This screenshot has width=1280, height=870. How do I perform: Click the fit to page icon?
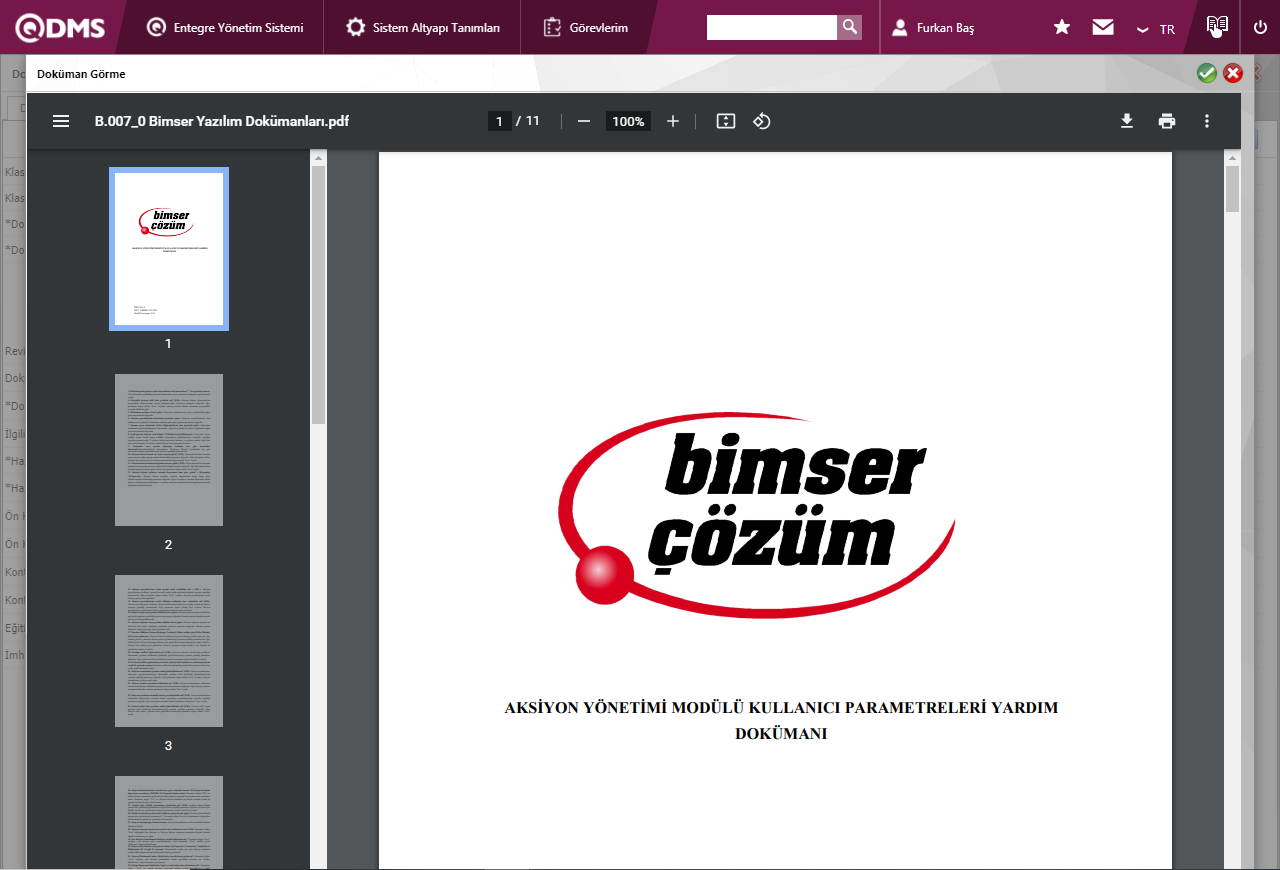click(x=726, y=121)
